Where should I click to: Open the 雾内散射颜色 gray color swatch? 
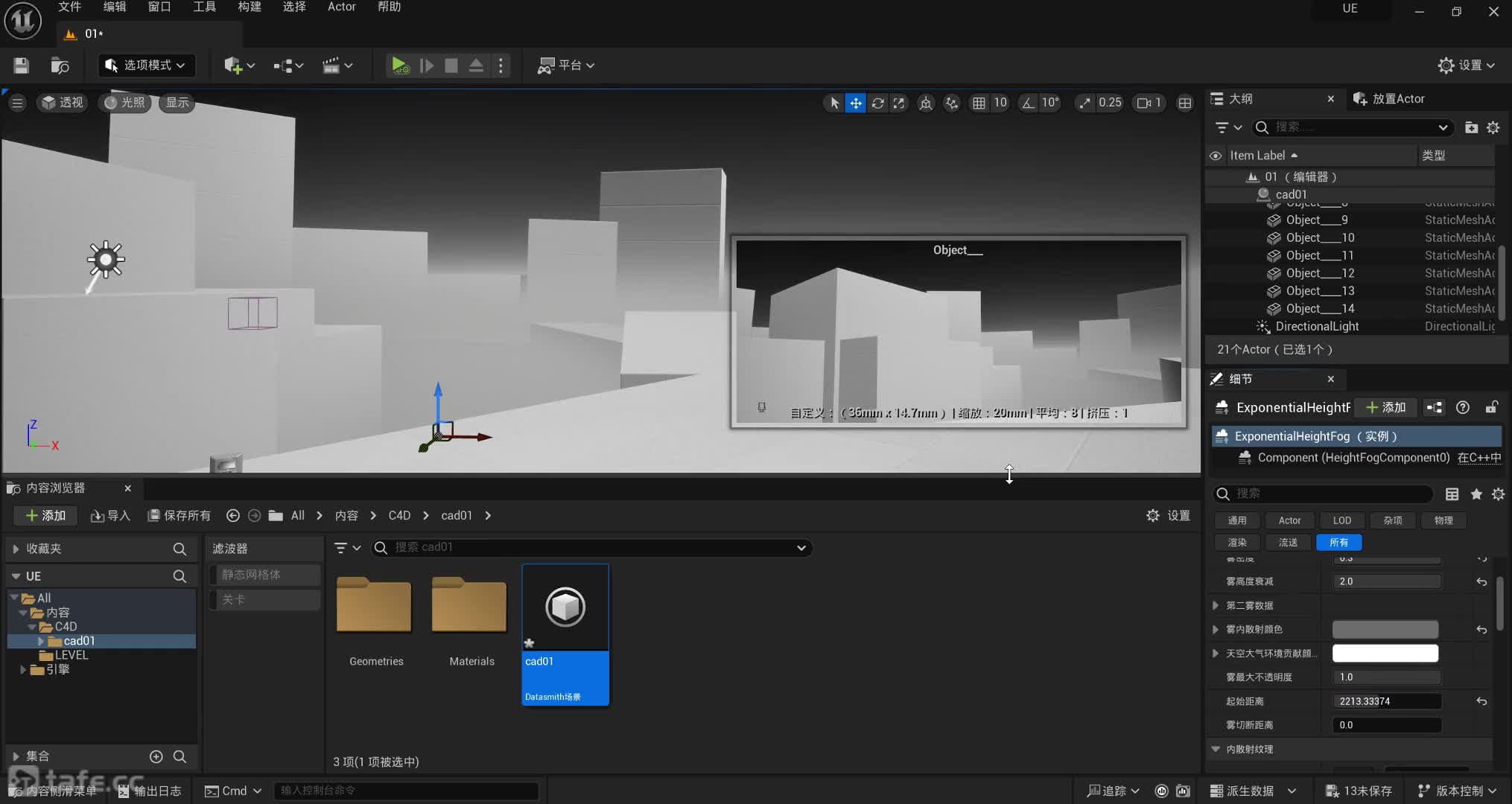click(1385, 630)
